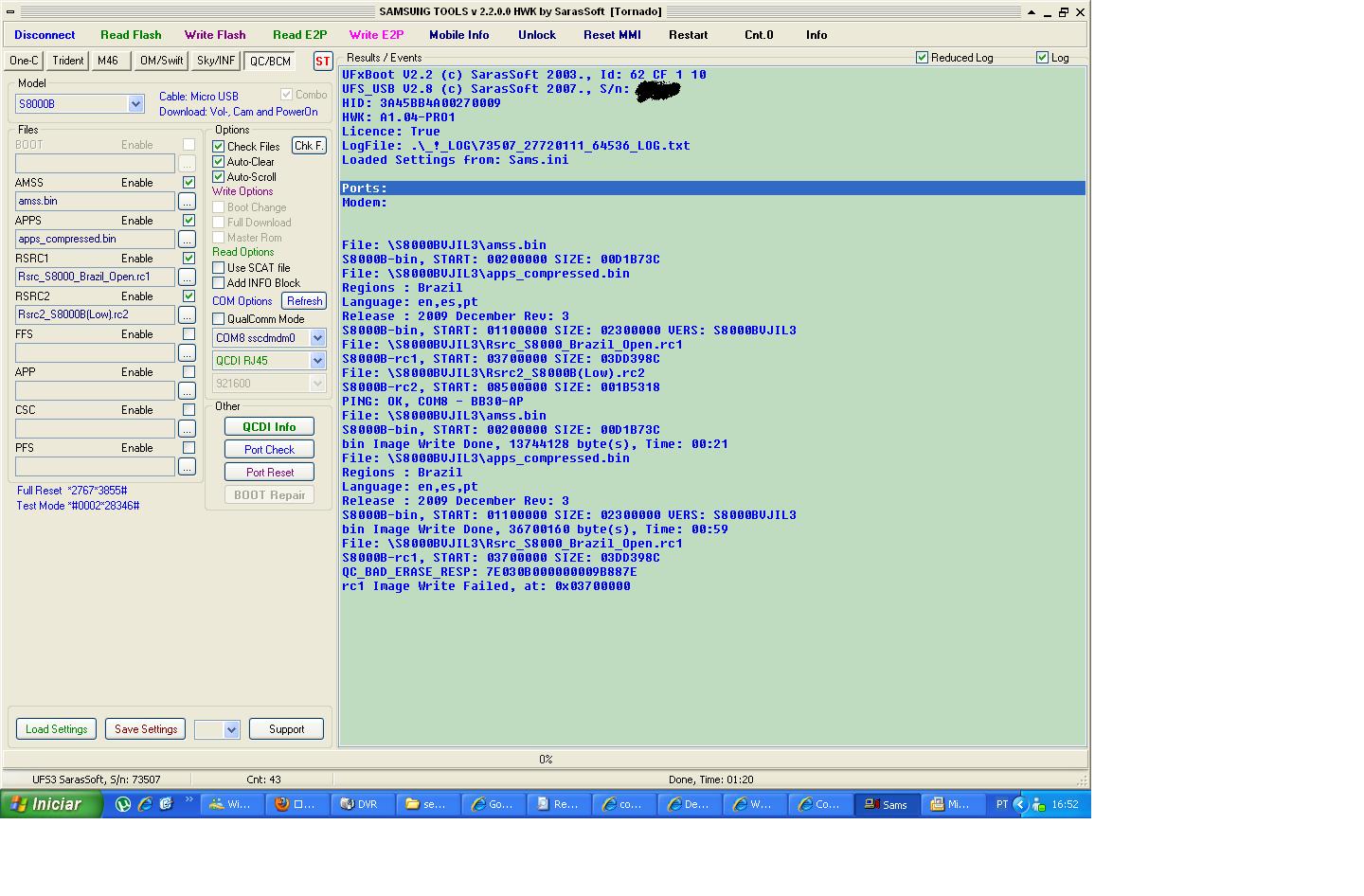Switch to the OM/Swift tab
1364x896 pixels.
click(x=162, y=61)
